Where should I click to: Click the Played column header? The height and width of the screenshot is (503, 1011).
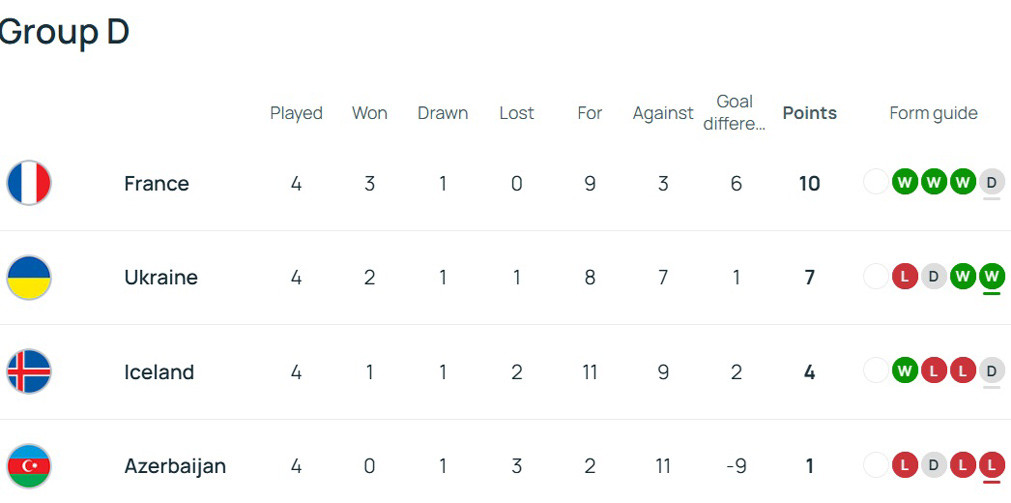tap(296, 113)
